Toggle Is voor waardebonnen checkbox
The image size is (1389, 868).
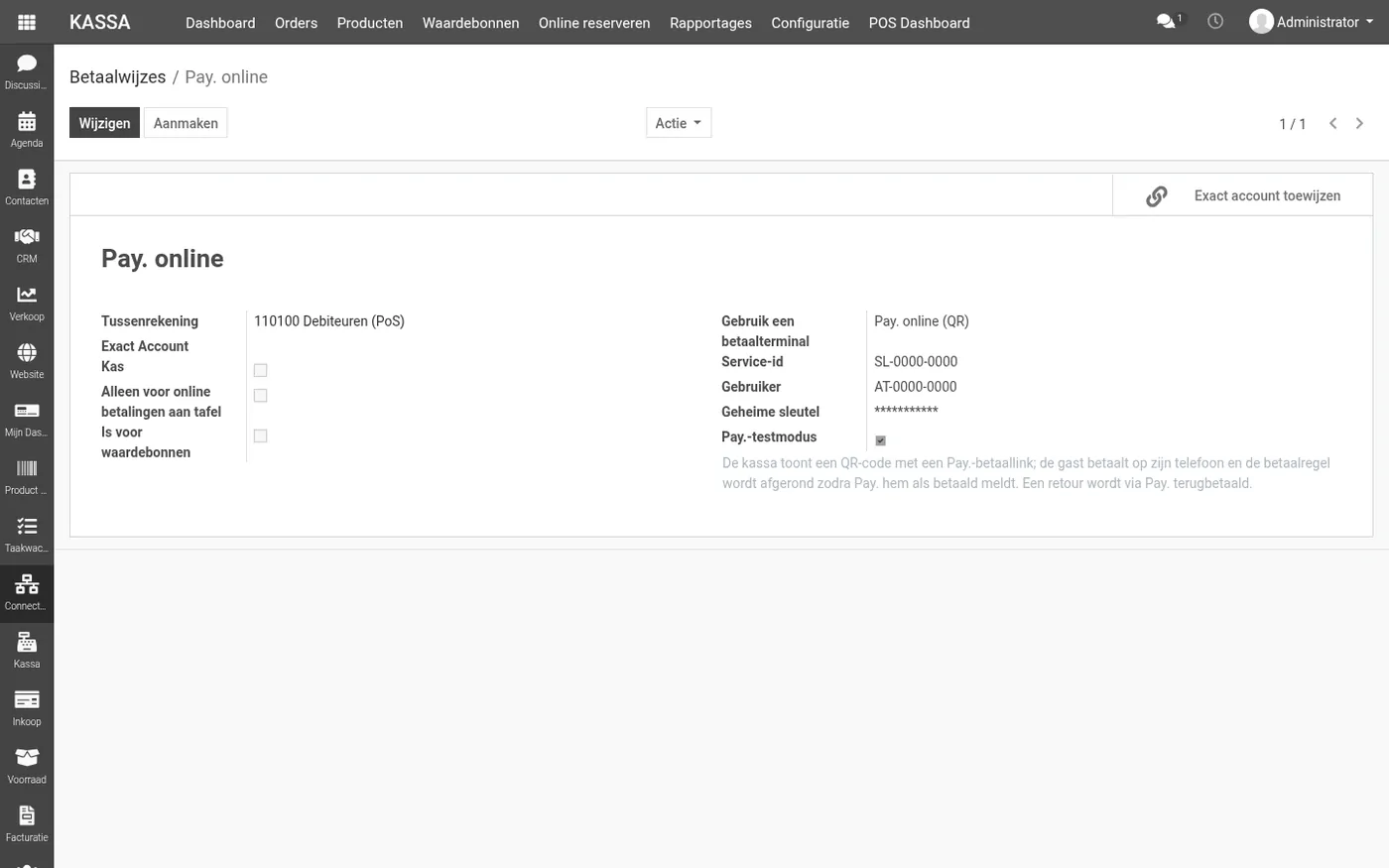click(260, 435)
